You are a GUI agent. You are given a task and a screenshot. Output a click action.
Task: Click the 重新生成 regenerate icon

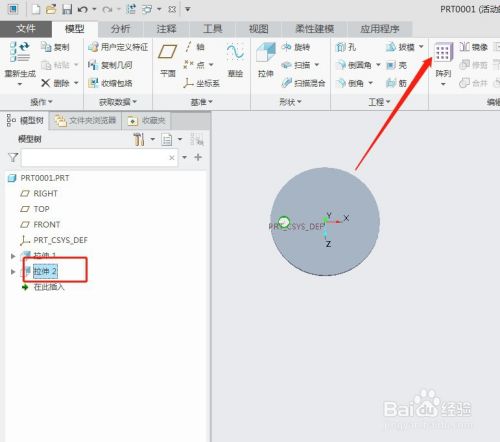(20, 52)
